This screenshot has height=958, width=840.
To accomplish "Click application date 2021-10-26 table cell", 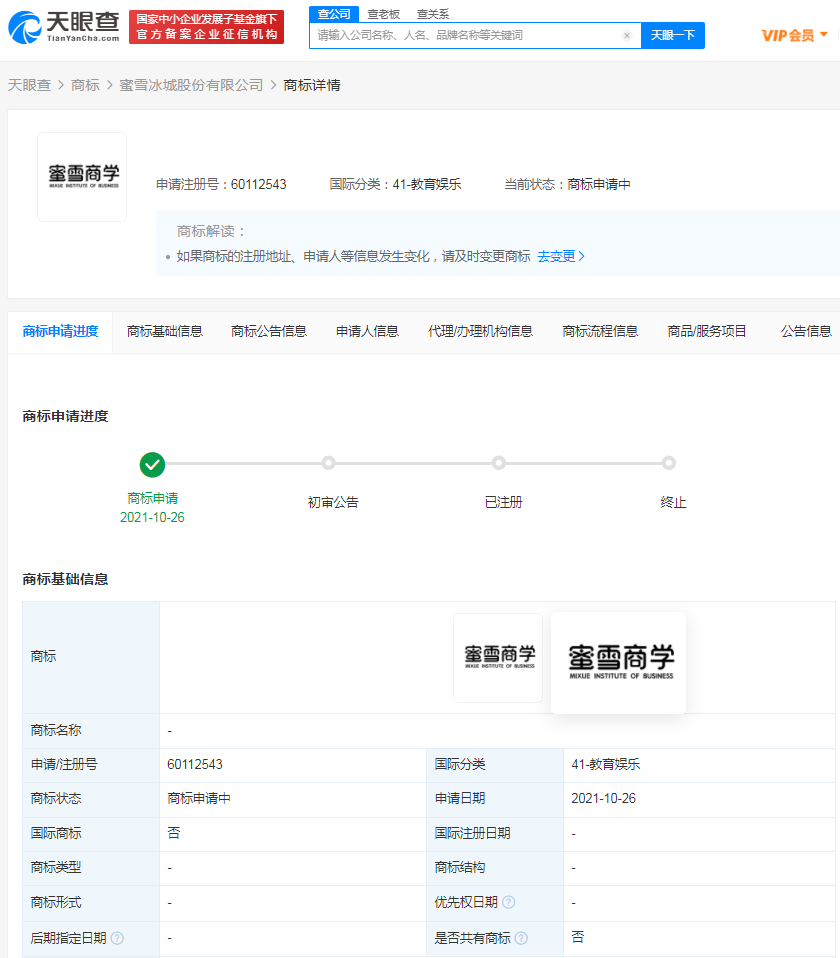I will [604, 799].
